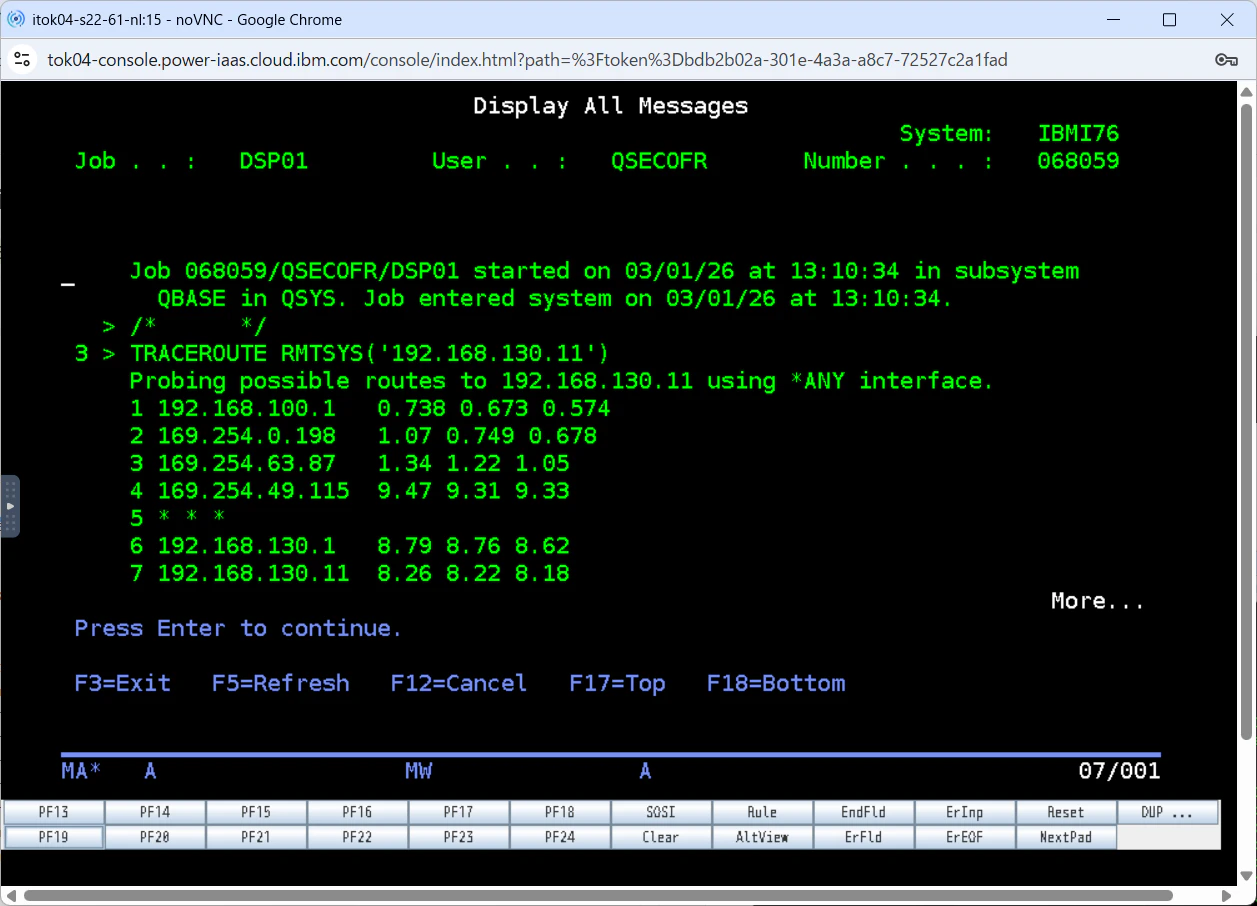Click the PF13 key button
The width and height of the screenshot is (1257, 906).
coord(54,812)
